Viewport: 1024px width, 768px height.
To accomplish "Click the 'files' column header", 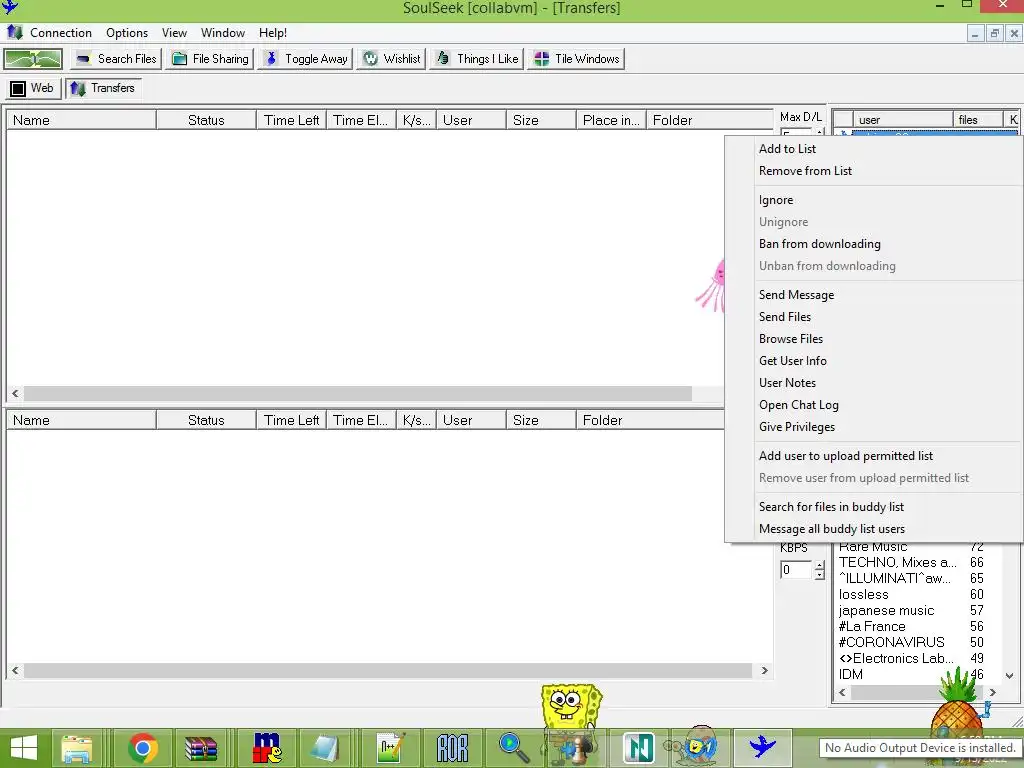I will [978, 120].
